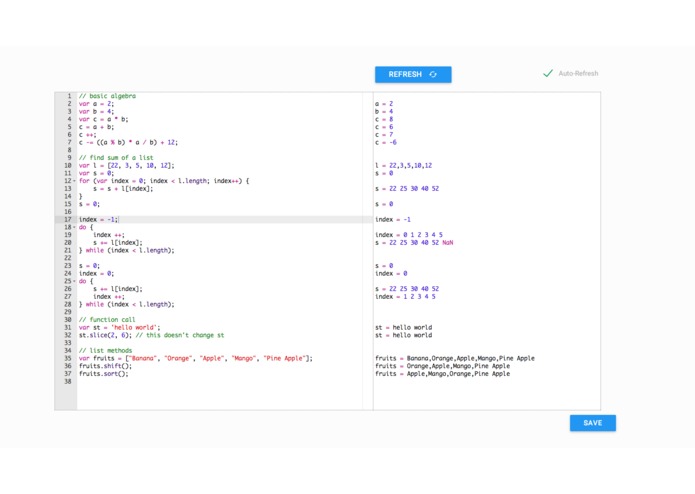
Task: Click the code line 'var b = 4;'
Action: 96,112
